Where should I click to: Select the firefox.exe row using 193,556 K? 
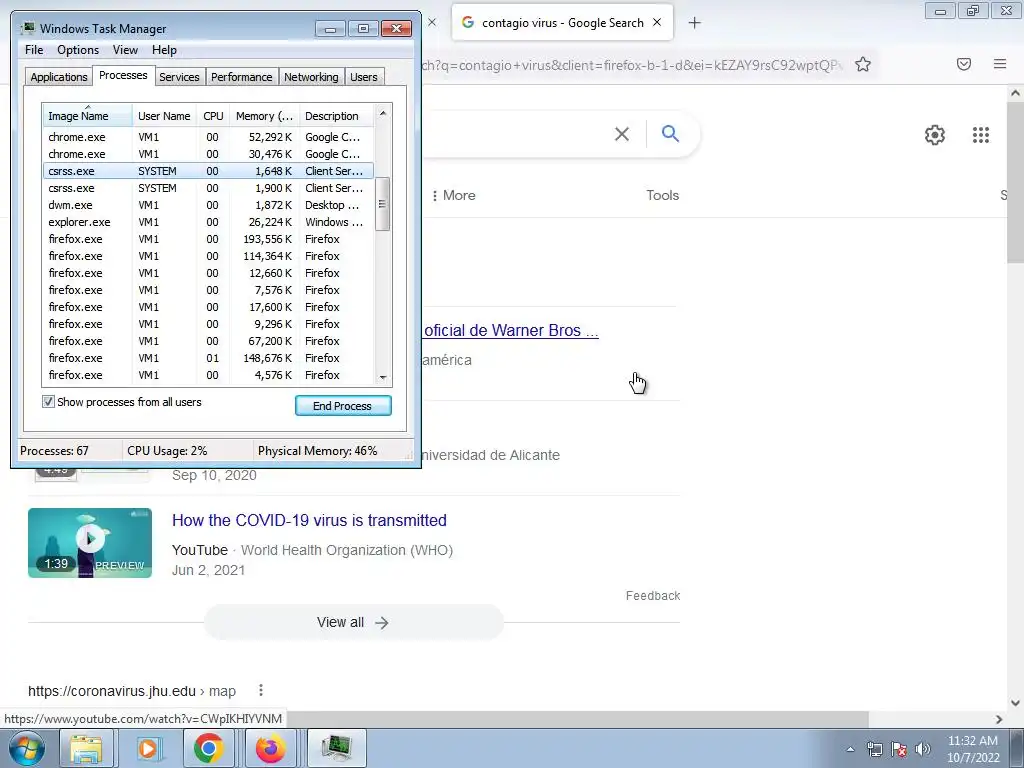pyautogui.click(x=208, y=239)
